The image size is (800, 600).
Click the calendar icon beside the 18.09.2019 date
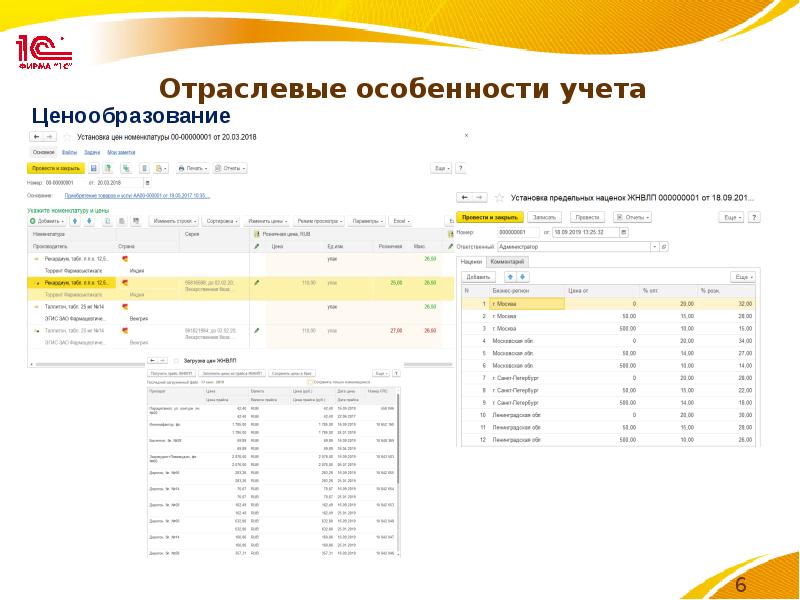point(624,232)
